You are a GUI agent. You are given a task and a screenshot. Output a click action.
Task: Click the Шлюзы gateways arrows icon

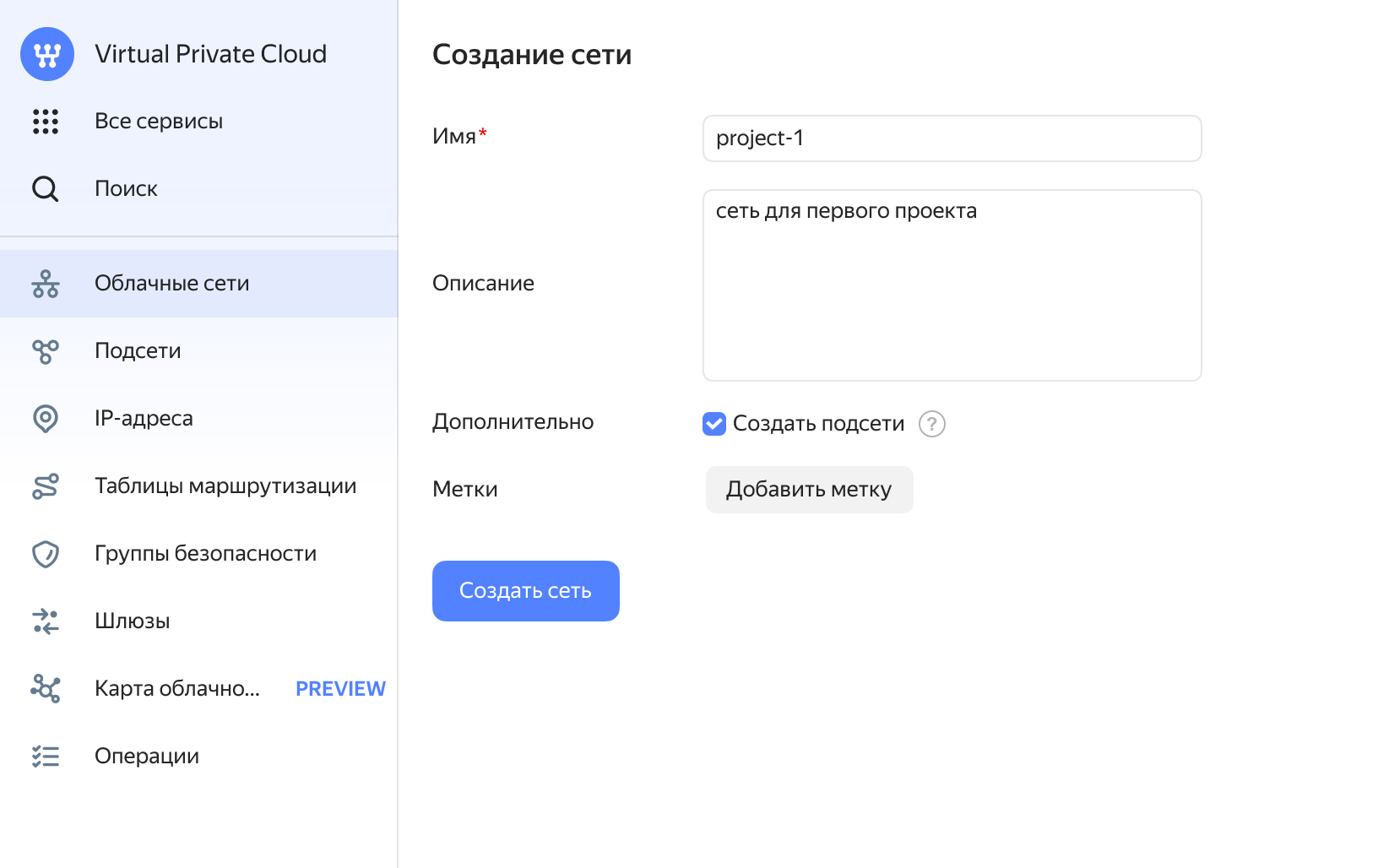(46, 621)
